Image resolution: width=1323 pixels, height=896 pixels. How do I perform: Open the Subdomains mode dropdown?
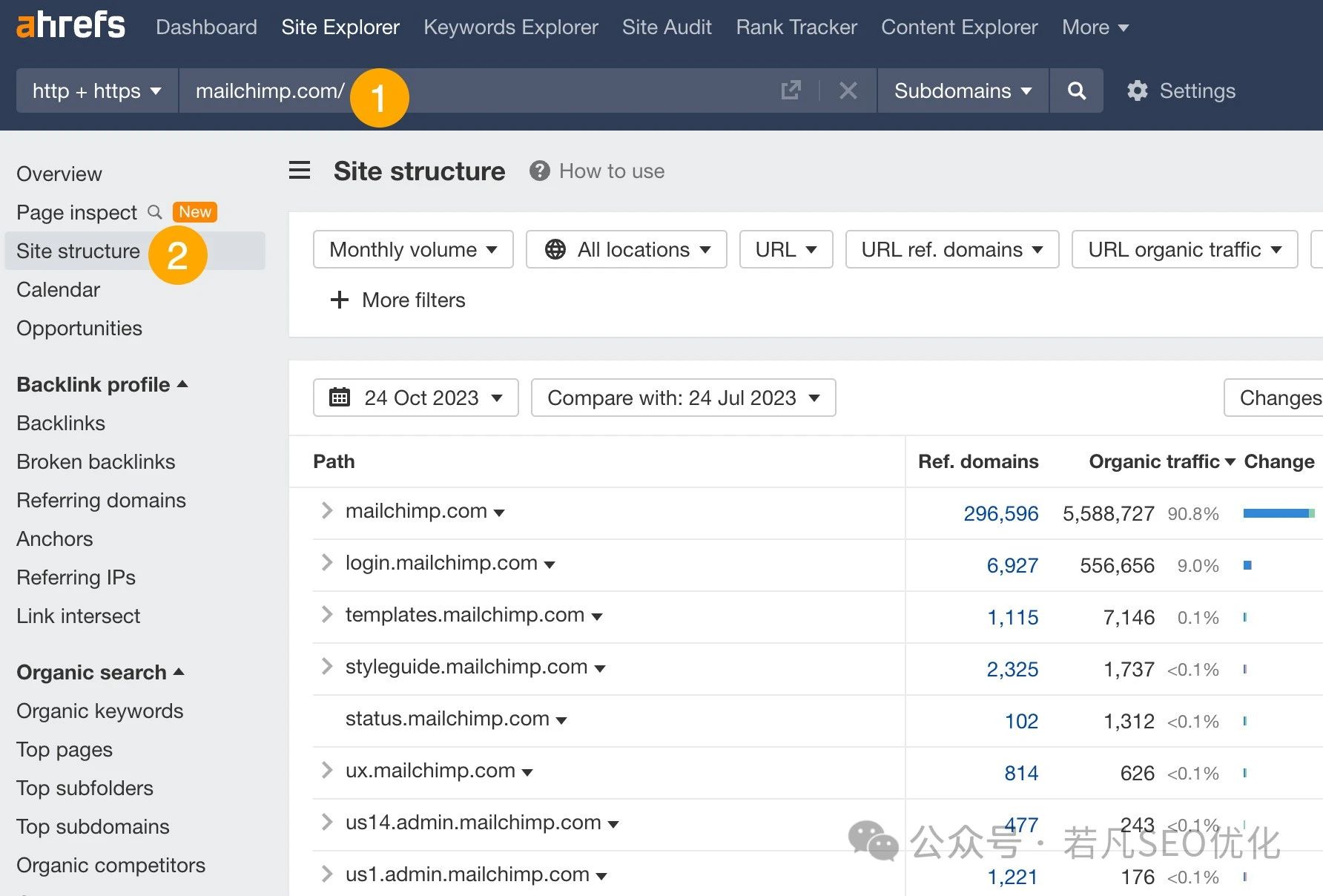tap(963, 90)
